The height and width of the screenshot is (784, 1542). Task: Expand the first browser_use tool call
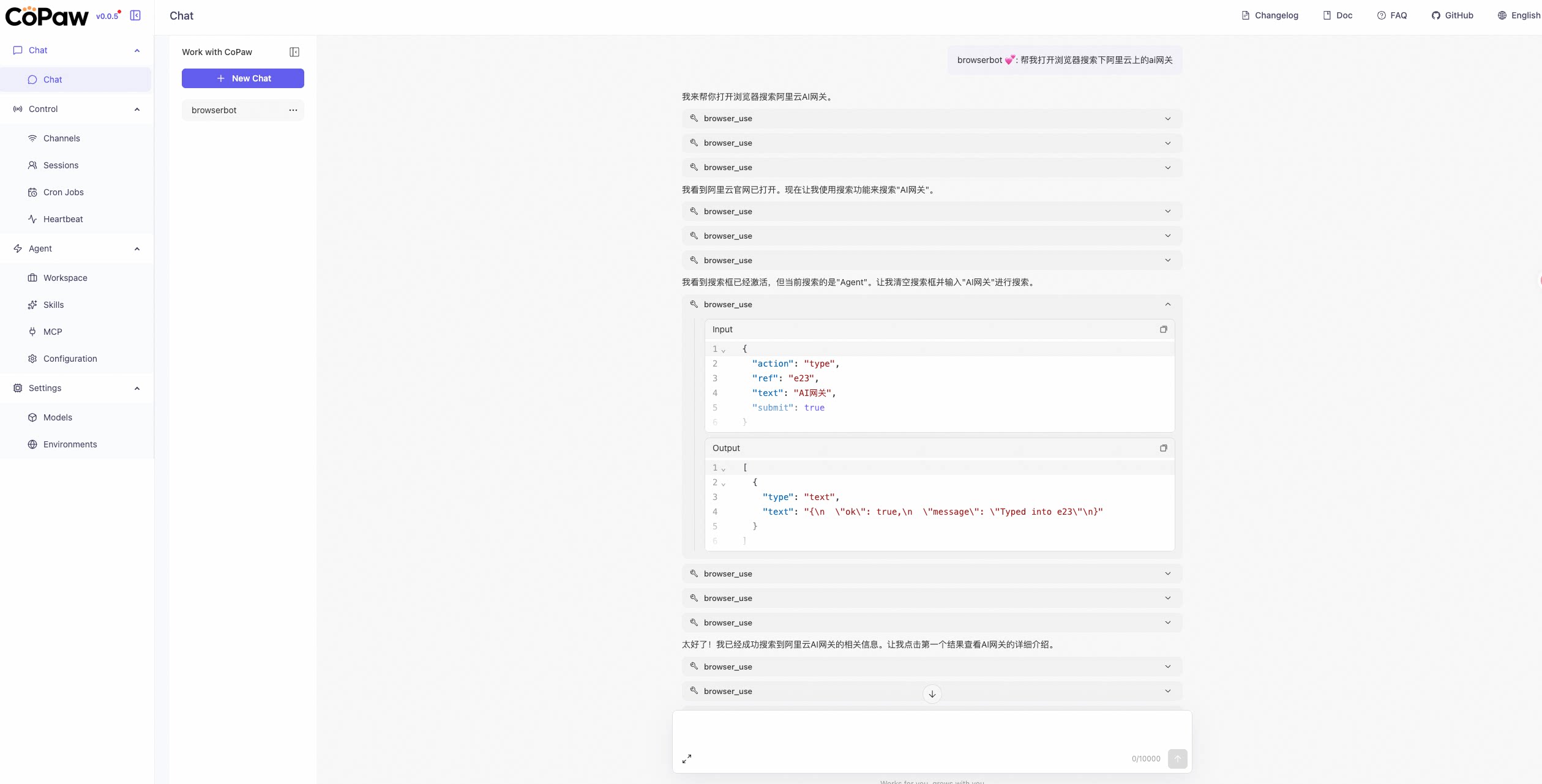tap(1167, 119)
